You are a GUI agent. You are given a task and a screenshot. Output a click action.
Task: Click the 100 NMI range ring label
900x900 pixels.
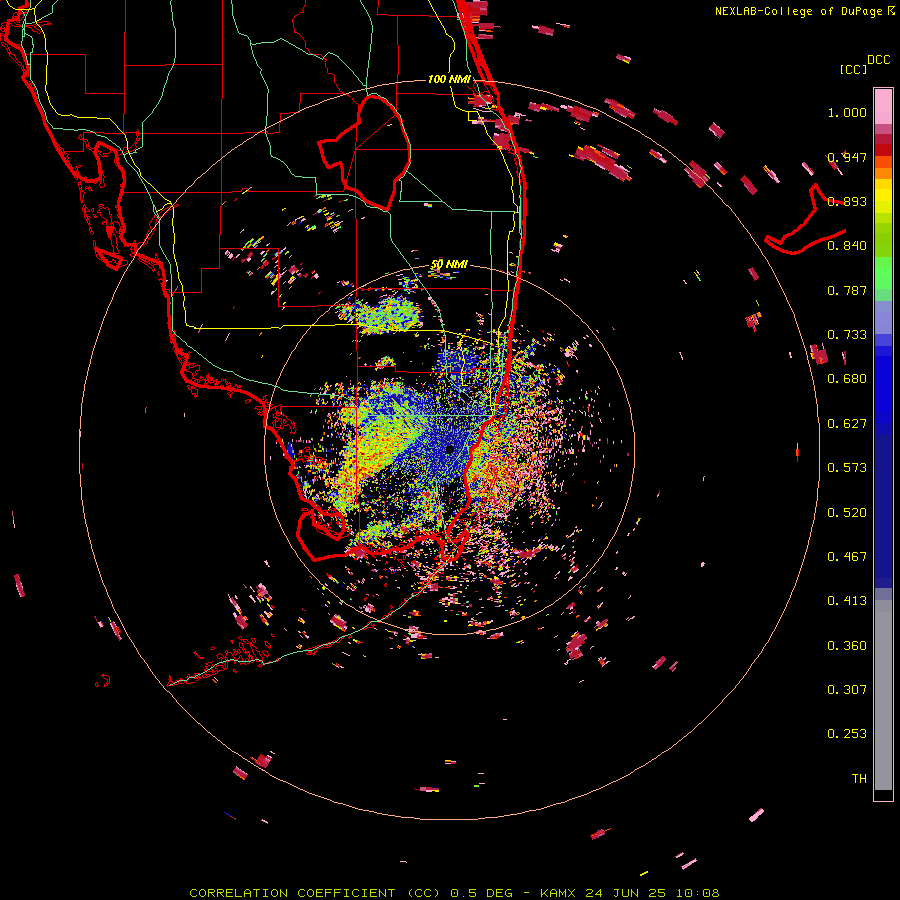449,79
